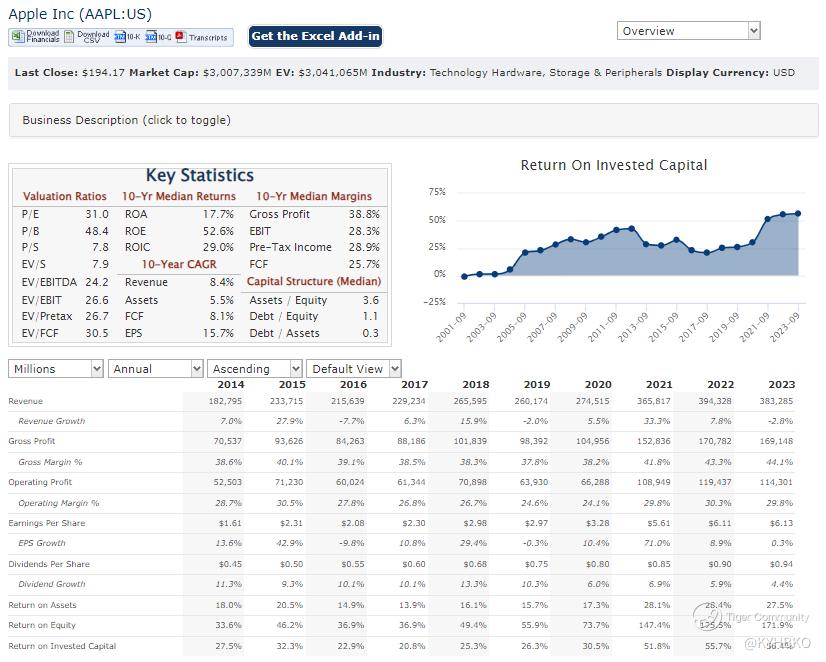Click the Key Statistics table heading
Viewport: 826px width, 662px height.
(200, 176)
